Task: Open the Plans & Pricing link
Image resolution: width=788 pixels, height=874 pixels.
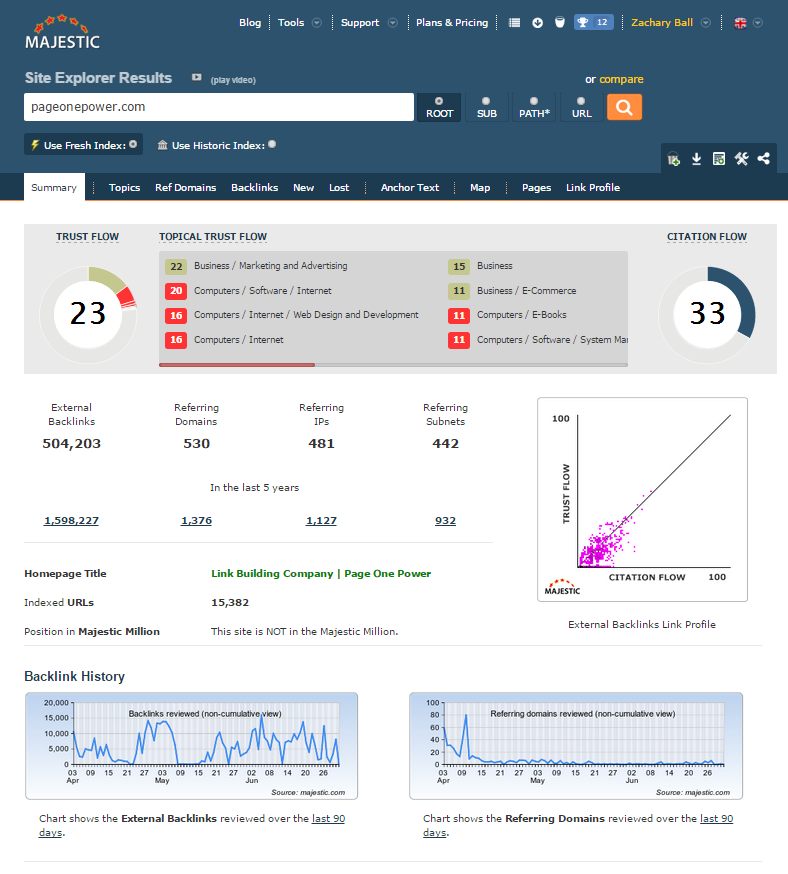Action: (452, 23)
